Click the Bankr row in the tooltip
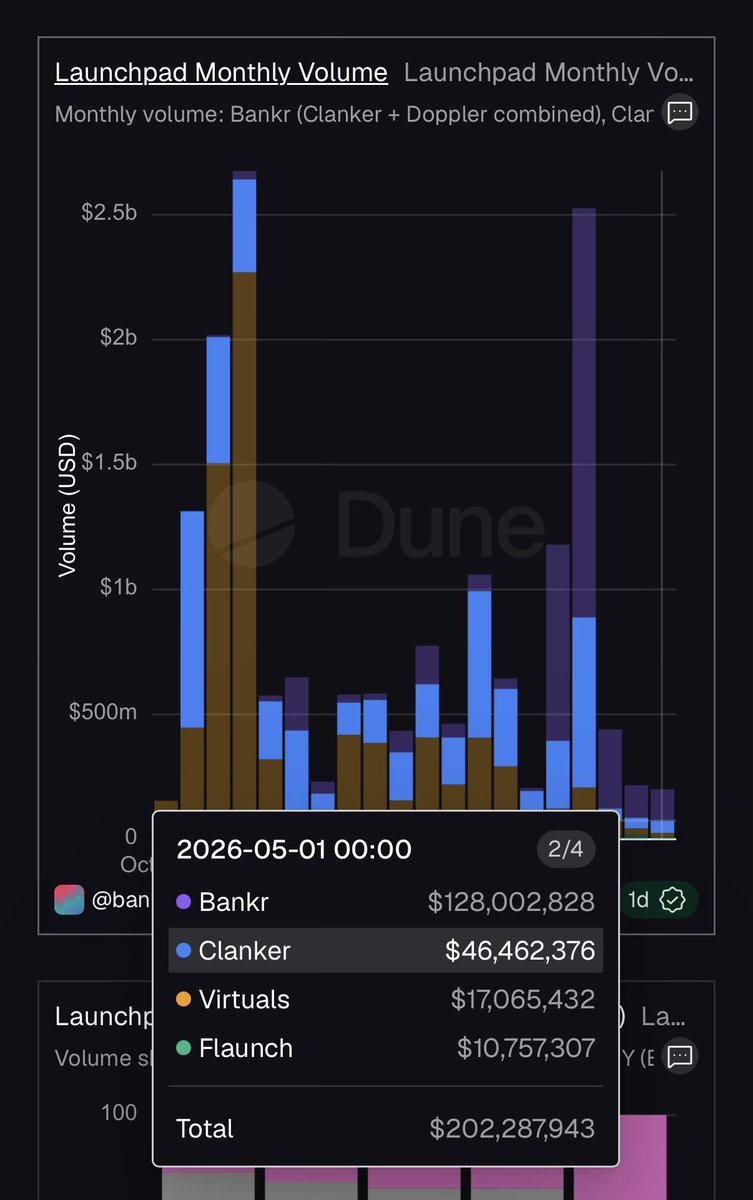 tap(386, 902)
